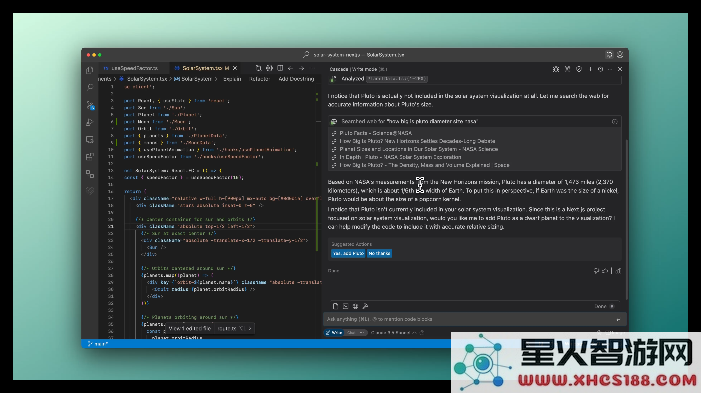Click the Add Docstring code action

click(296, 79)
